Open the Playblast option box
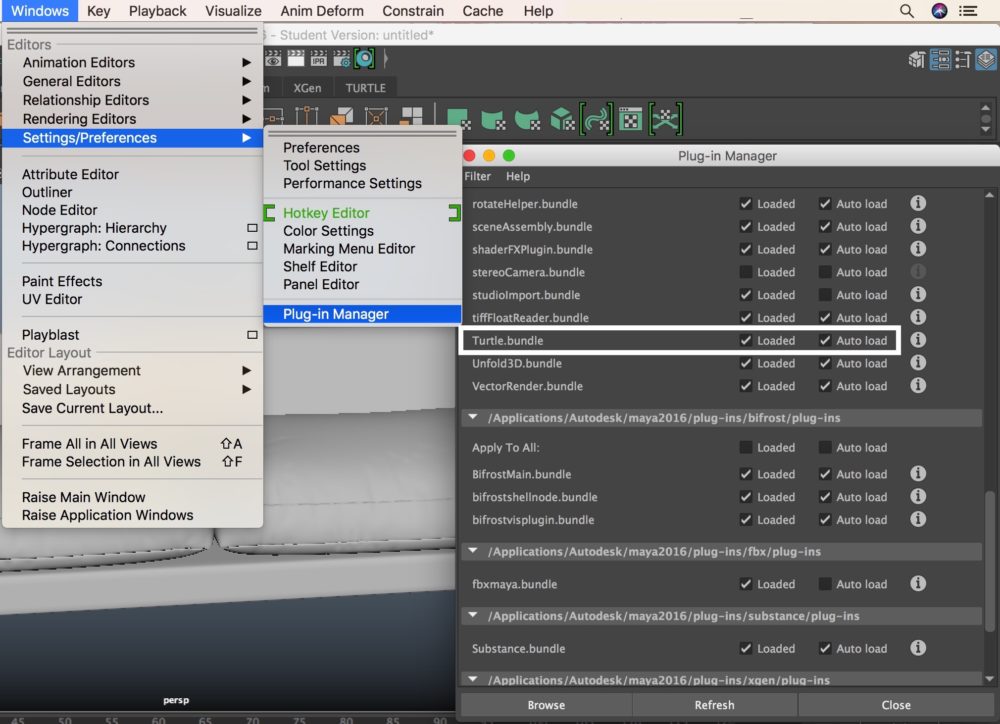The height and width of the screenshot is (724, 1000). click(x=253, y=335)
